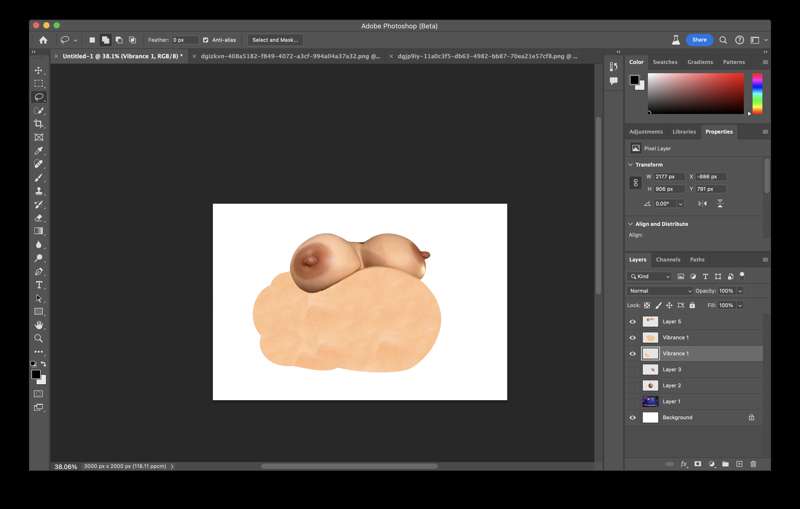
Task: Toggle link width and height chain
Action: pyautogui.click(x=636, y=183)
